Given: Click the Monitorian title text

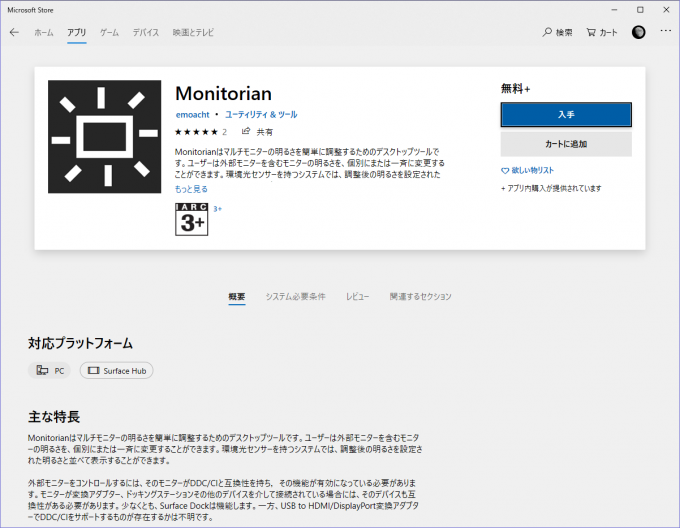Looking at the screenshot, I should pyautogui.click(x=223, y=94).
